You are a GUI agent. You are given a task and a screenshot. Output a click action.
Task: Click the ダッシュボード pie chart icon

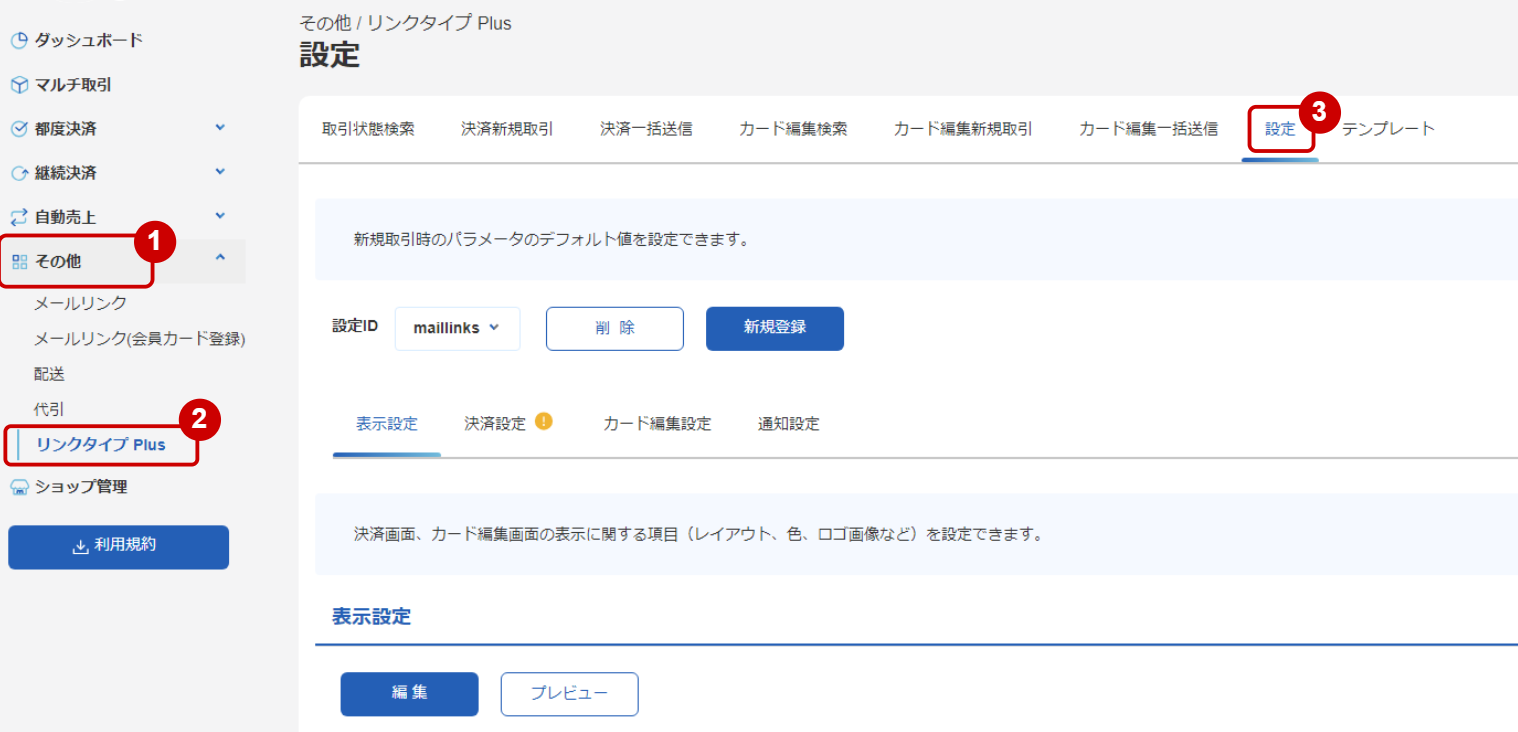(19, 41)
